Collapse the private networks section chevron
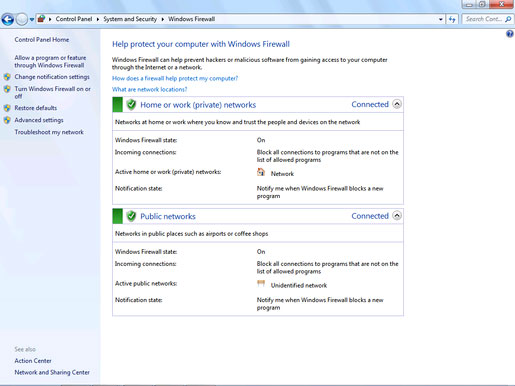Image resolution: width=515 pixels, height=386 pixels. tap(397, 104)
